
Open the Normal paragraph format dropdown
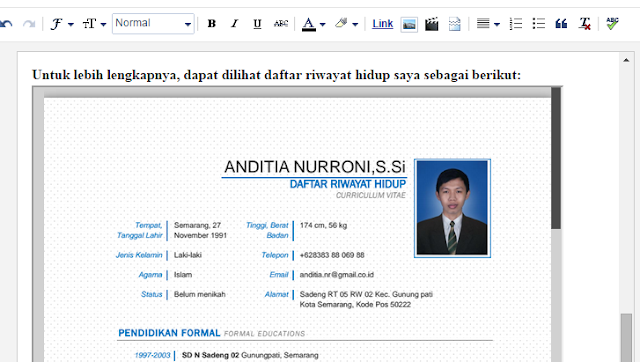click(x=153, y=24)
